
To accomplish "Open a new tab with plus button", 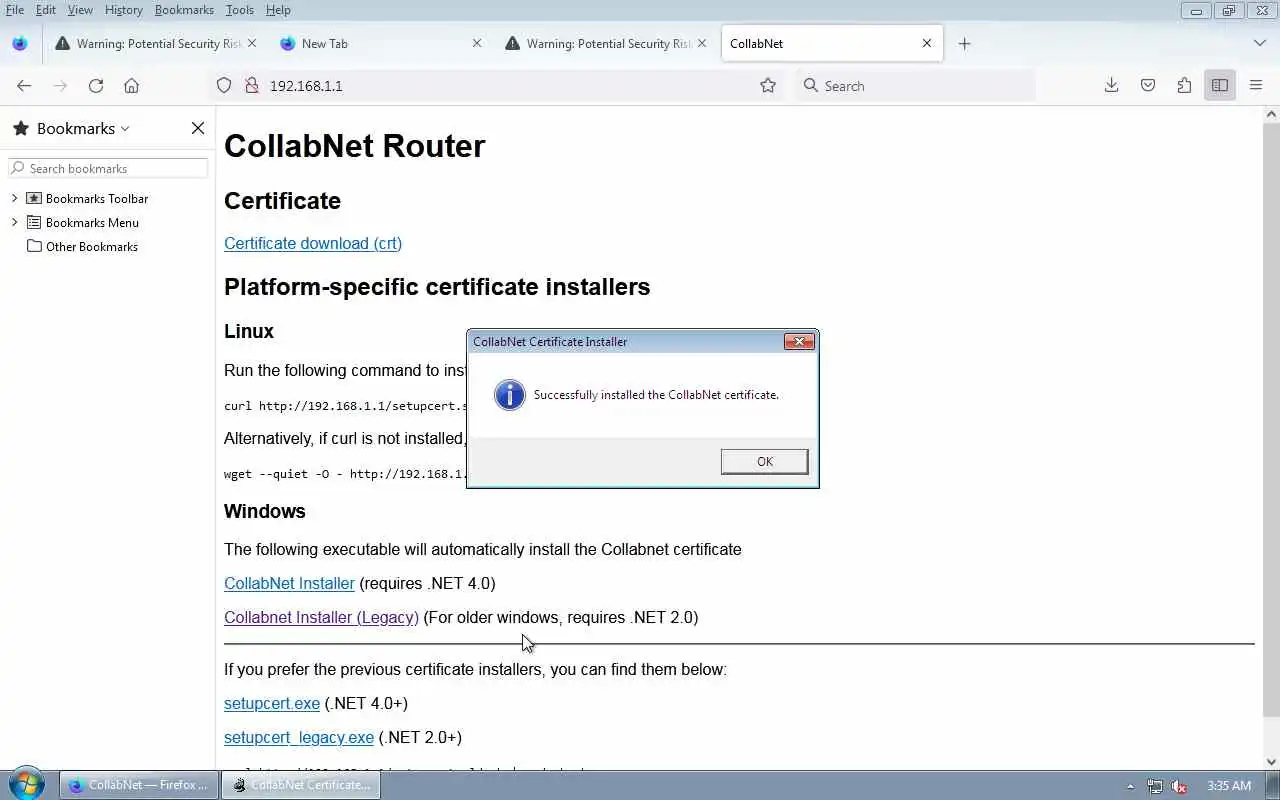I will [x=964, y=43].
